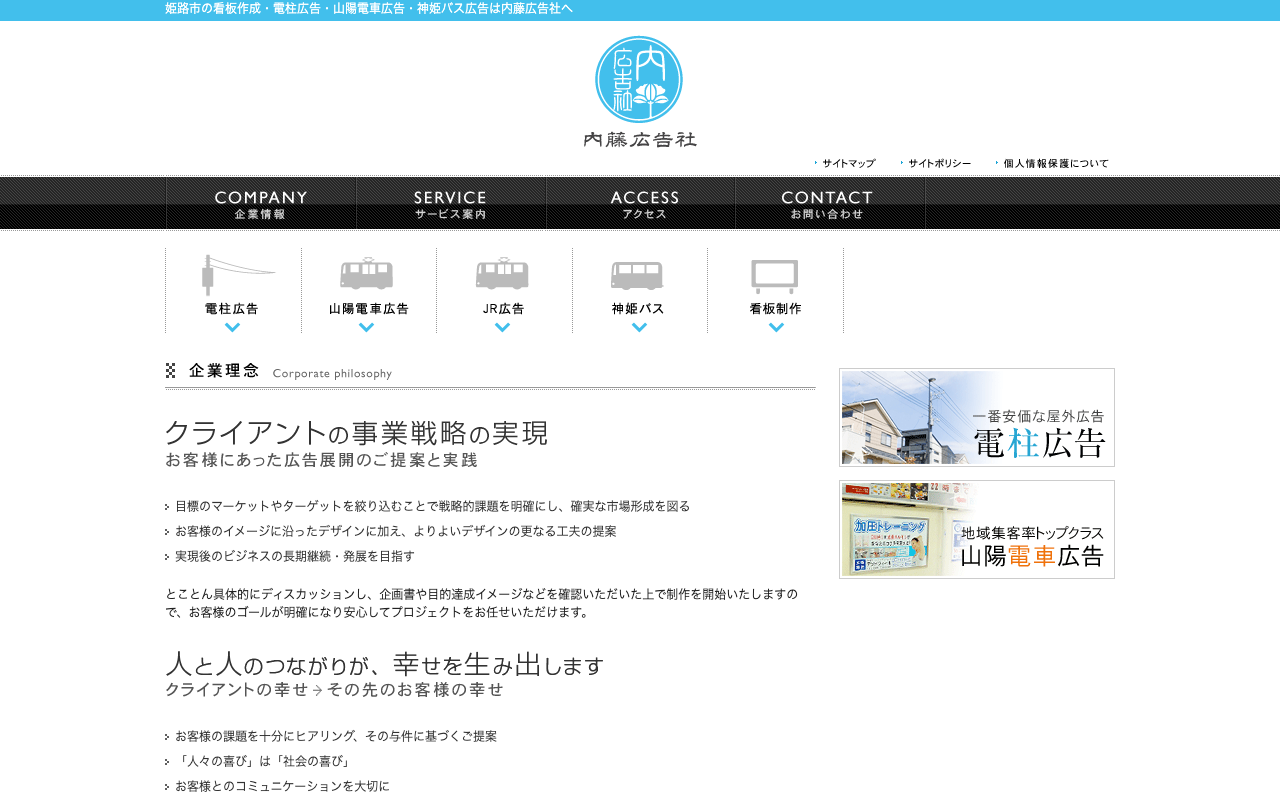The image size is (1280, 800).
Task: Click the train icon above JR広告
Action: 502,273
